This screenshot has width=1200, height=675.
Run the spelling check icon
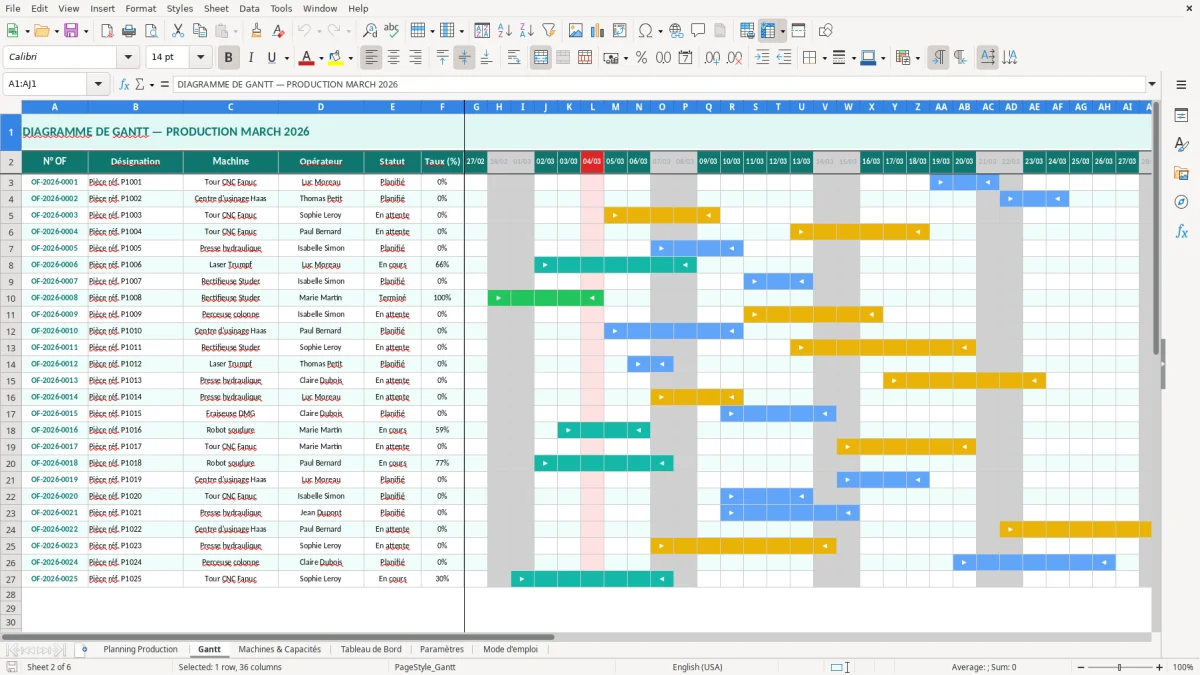click(x=392, y=31)
